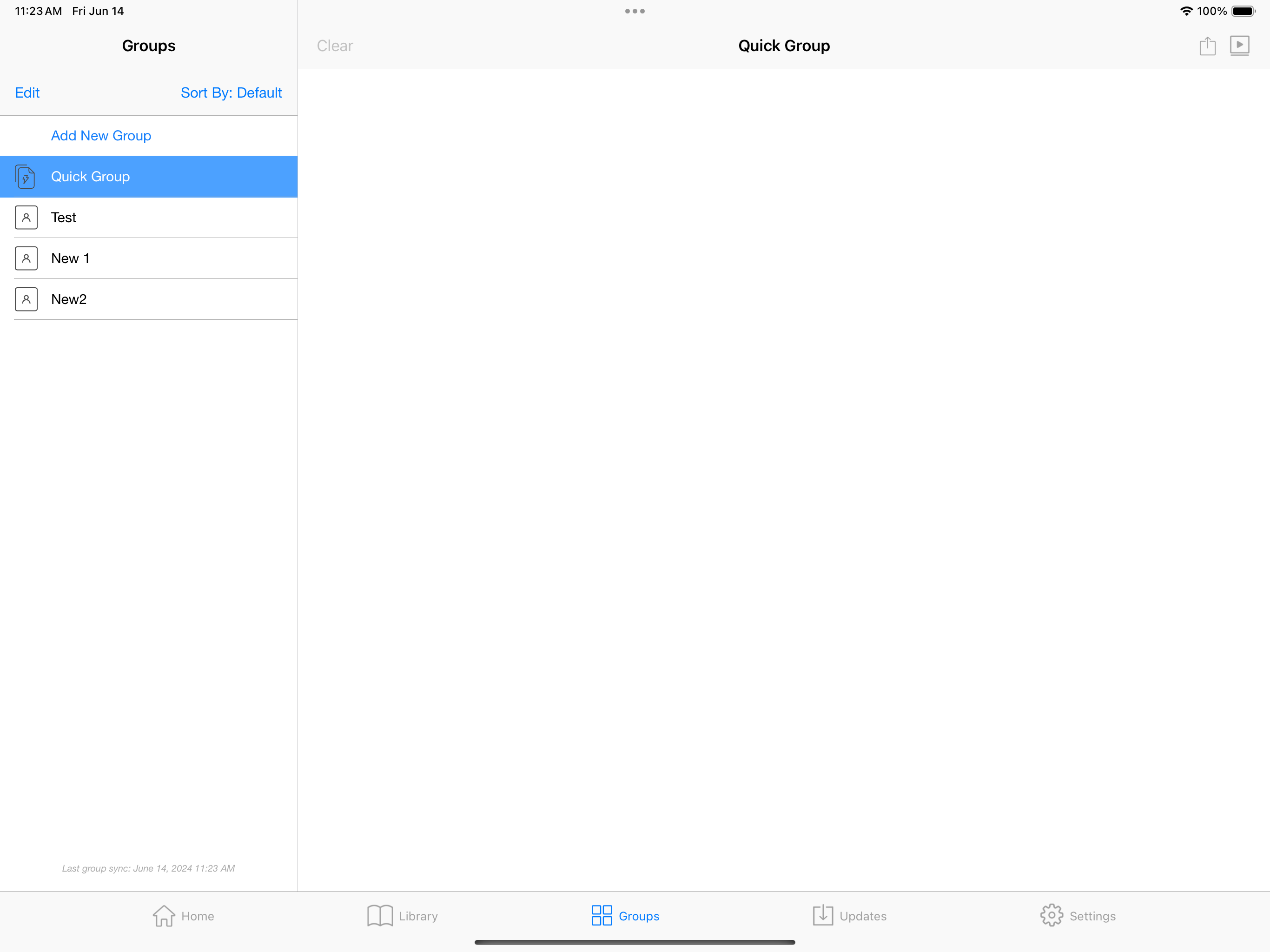Screen dimensions: 1270x952
Task: Tap the Quick Group header title
Action: tap(784, 46)
